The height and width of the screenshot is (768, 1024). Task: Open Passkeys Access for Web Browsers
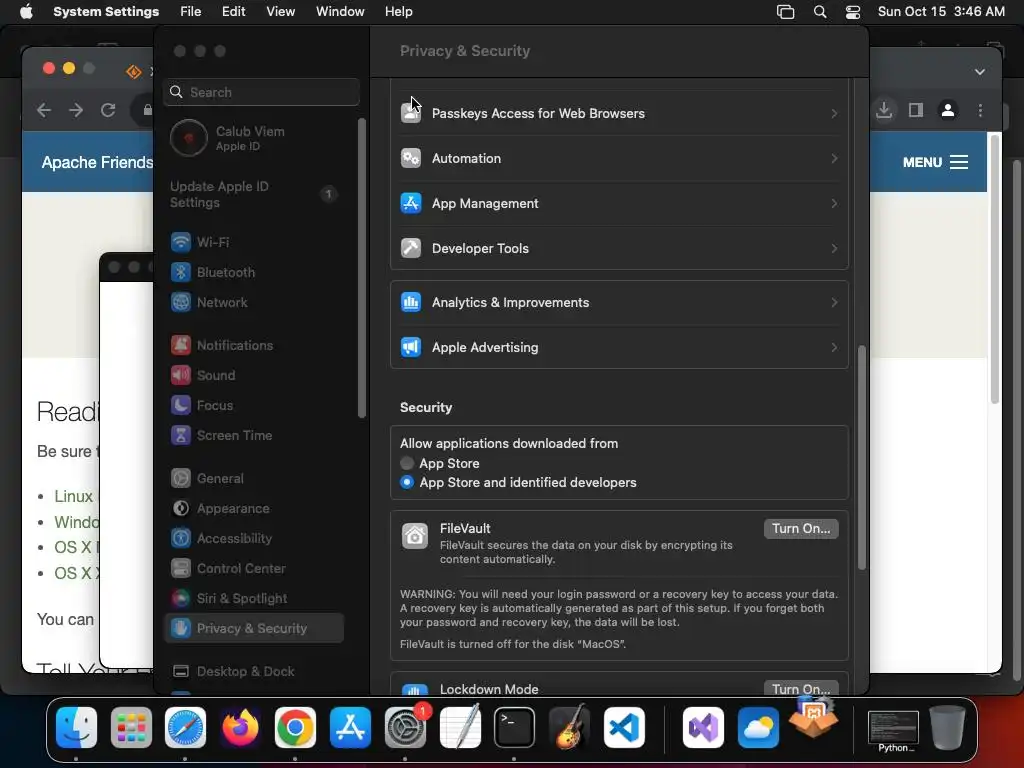619,113
